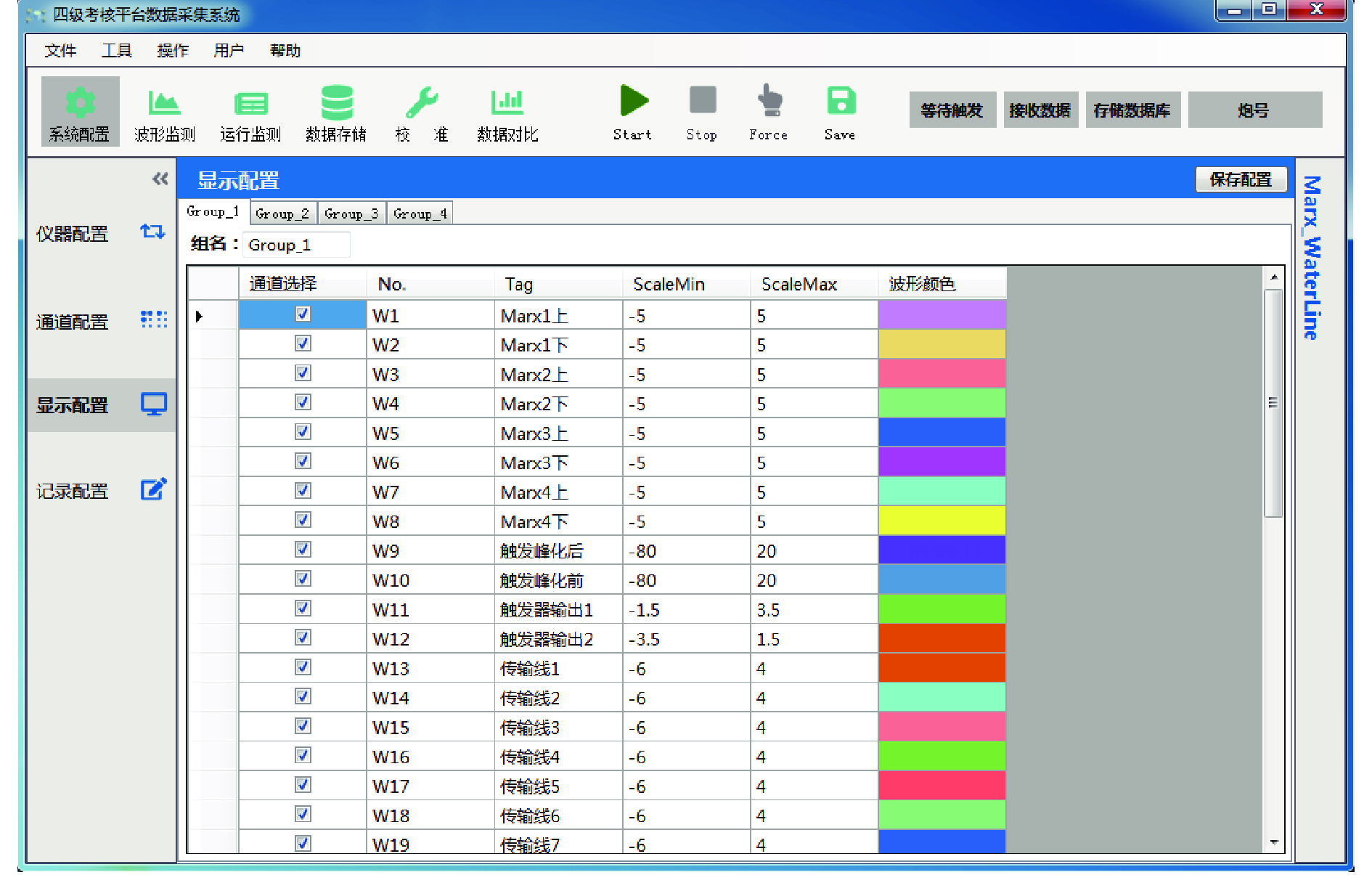Uncheck channel checkbox for W9
Viewport: 1372px width, 875px height.
pyautogui.click(x=303, y=549)
